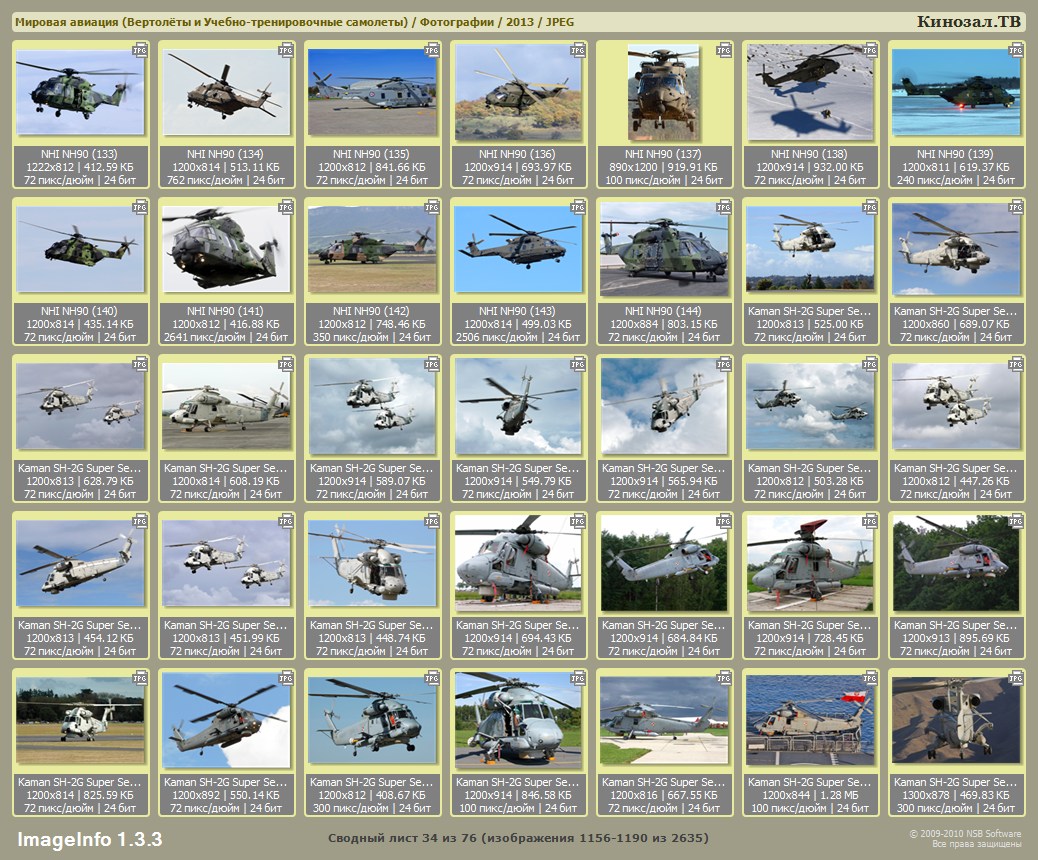Click the JPG badge on NHI NH90 (141)
Viewport: 1038px width, 860px height.
286,207
